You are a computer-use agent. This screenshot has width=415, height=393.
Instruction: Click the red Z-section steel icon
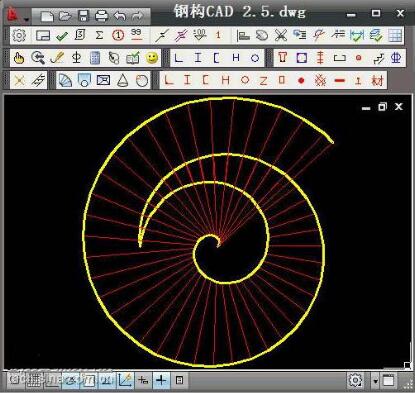click(263, 80)
